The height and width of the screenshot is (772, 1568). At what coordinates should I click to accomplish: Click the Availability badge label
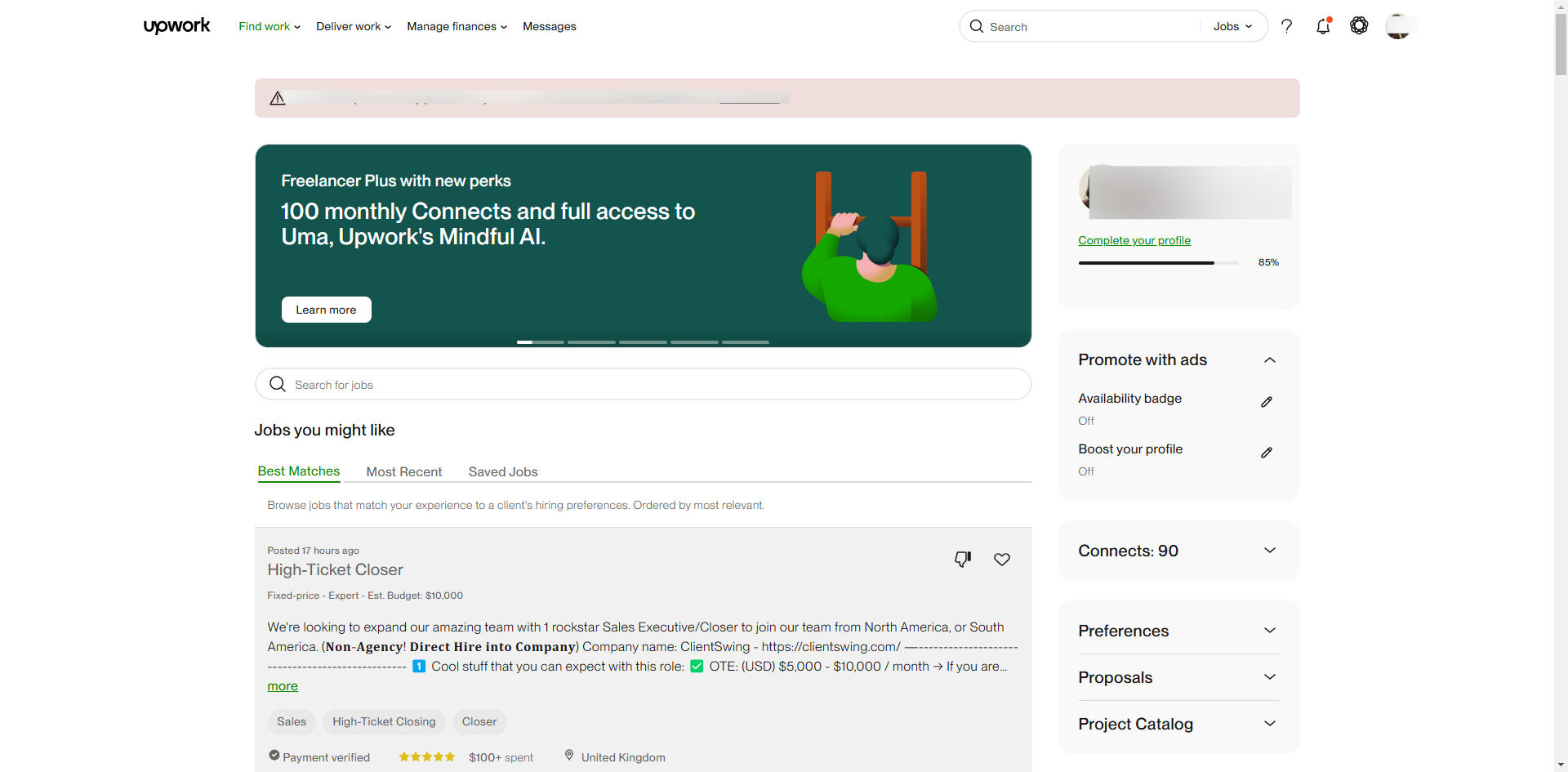click(x=1129, y=399)
